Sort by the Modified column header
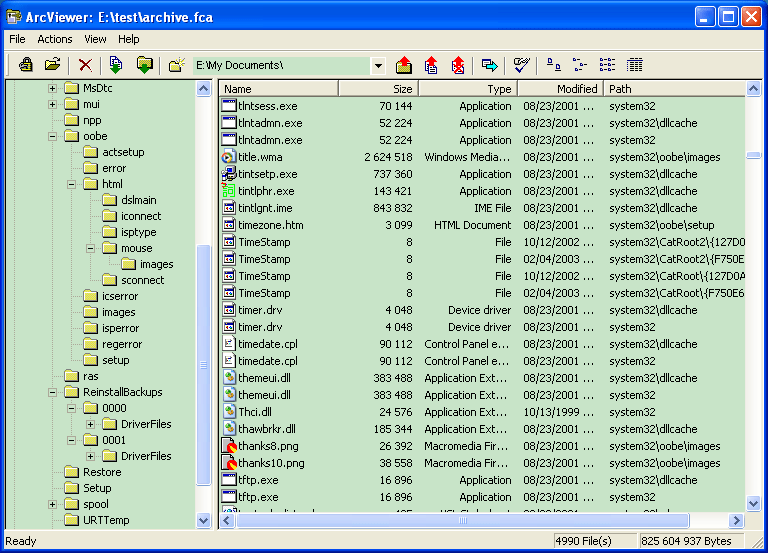This screenshot has height=553, width=768. (x=560, y=89)
